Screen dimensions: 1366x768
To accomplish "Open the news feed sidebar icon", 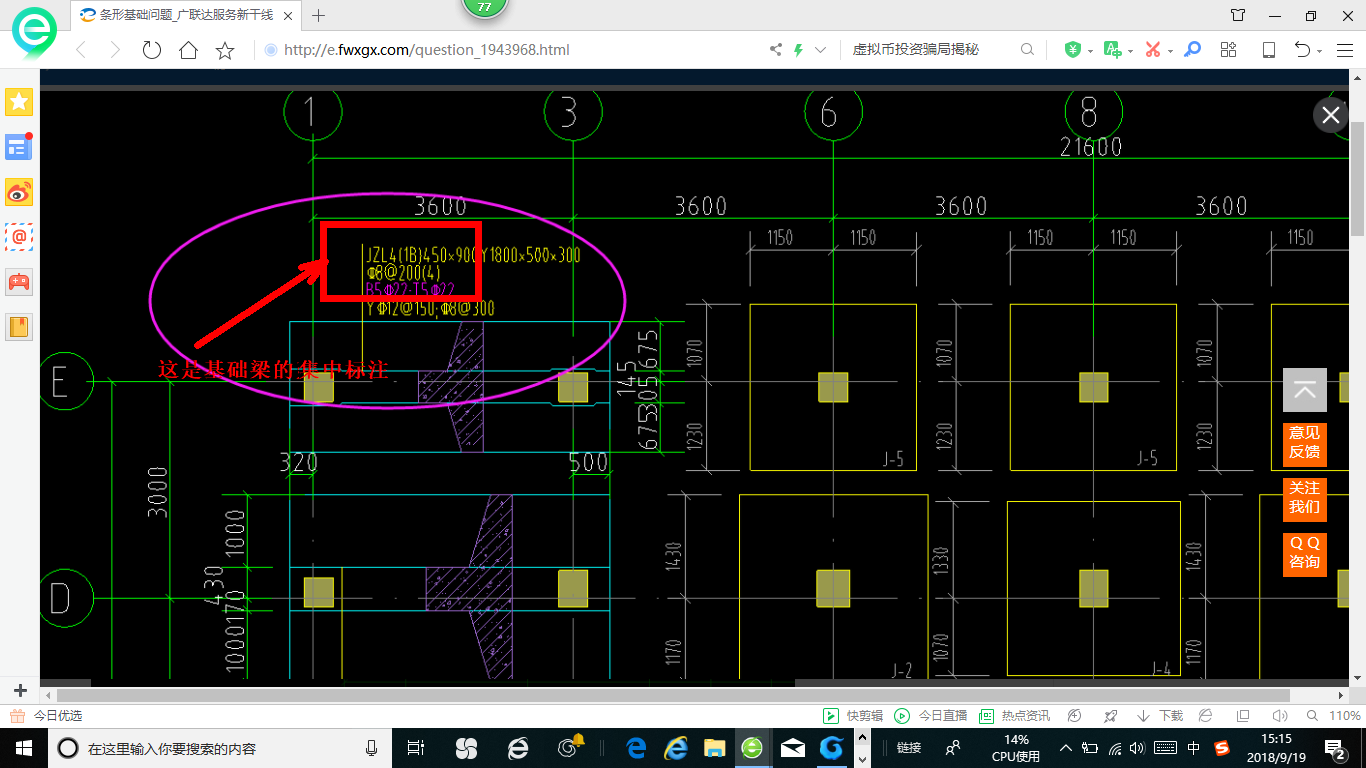I will [19, 147].
